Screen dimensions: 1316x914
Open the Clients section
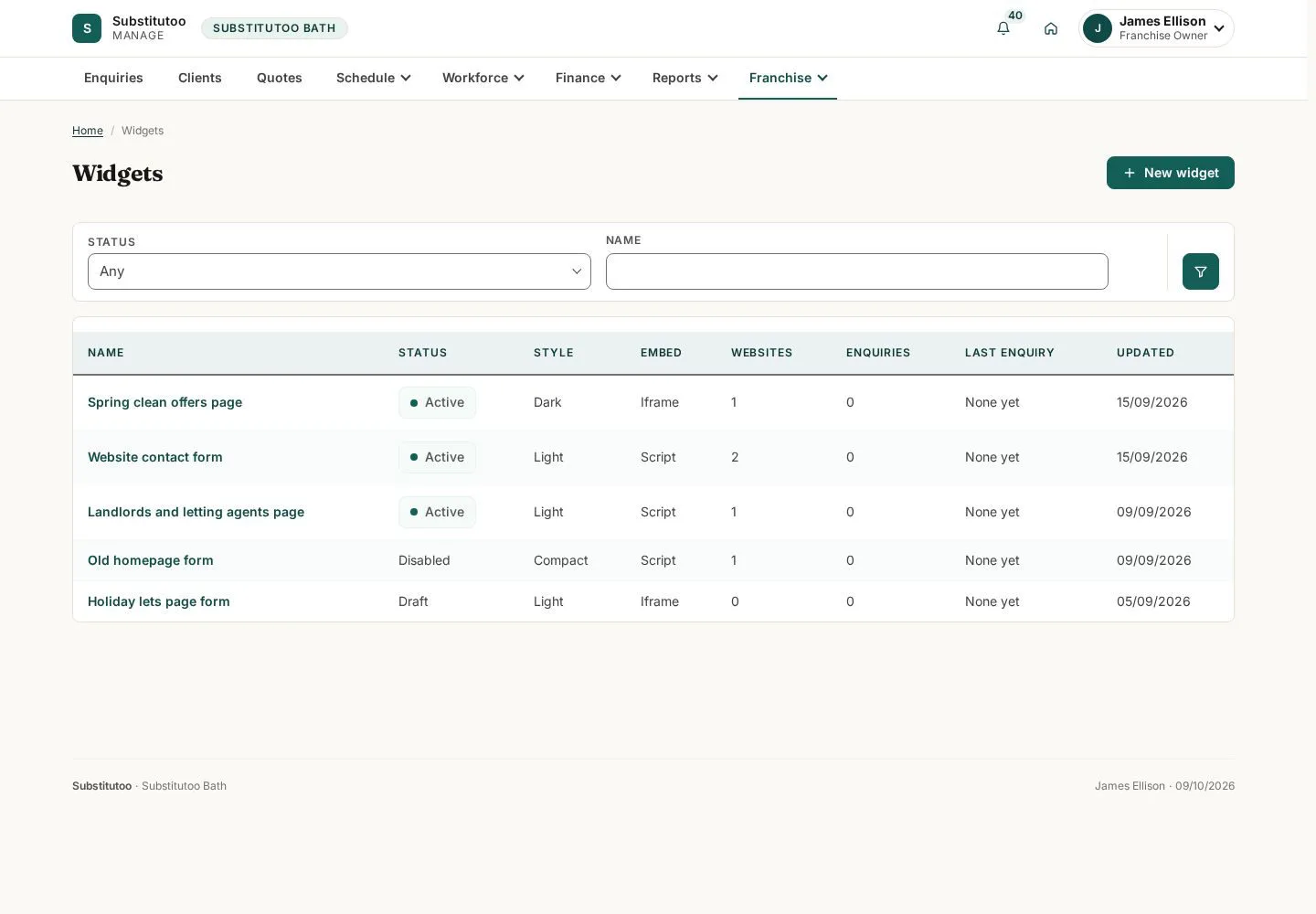[x=200, y=78]
